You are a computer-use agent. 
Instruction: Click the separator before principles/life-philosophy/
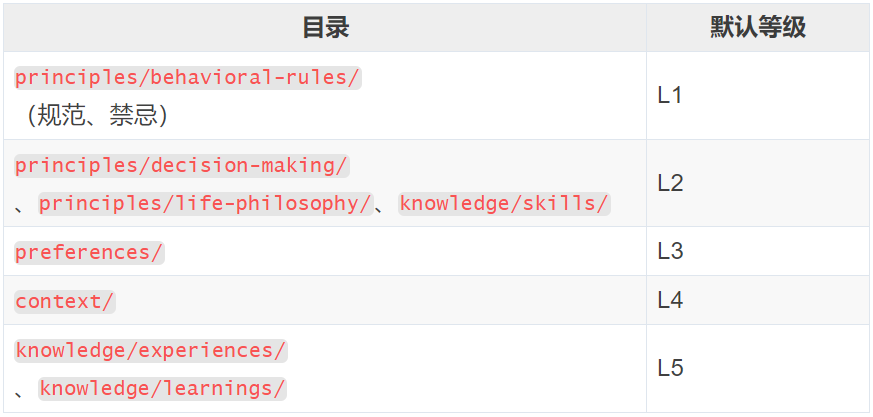coord(19,208)
